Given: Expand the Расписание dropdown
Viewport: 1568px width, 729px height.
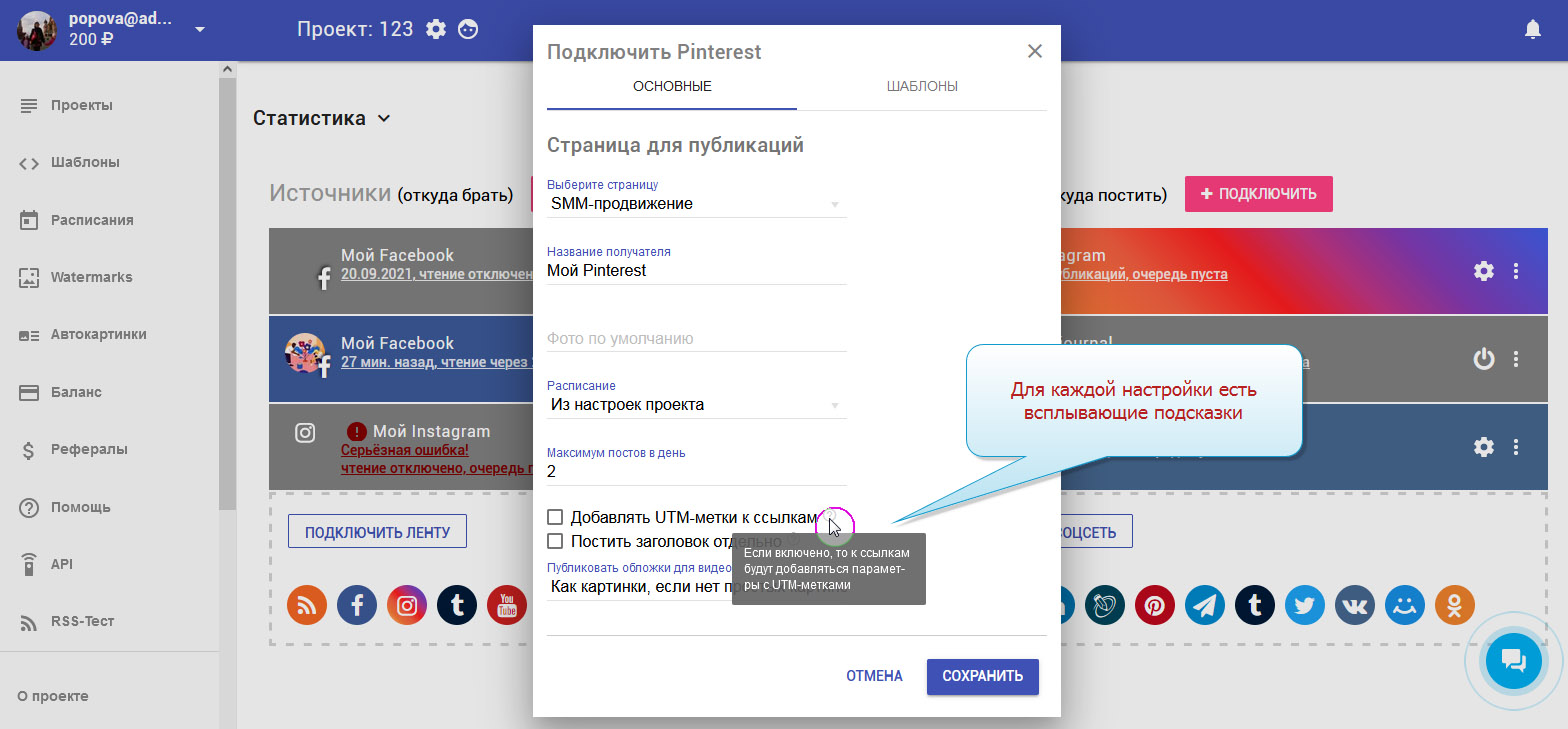Looking at the screenshot, I should (696, 405).
